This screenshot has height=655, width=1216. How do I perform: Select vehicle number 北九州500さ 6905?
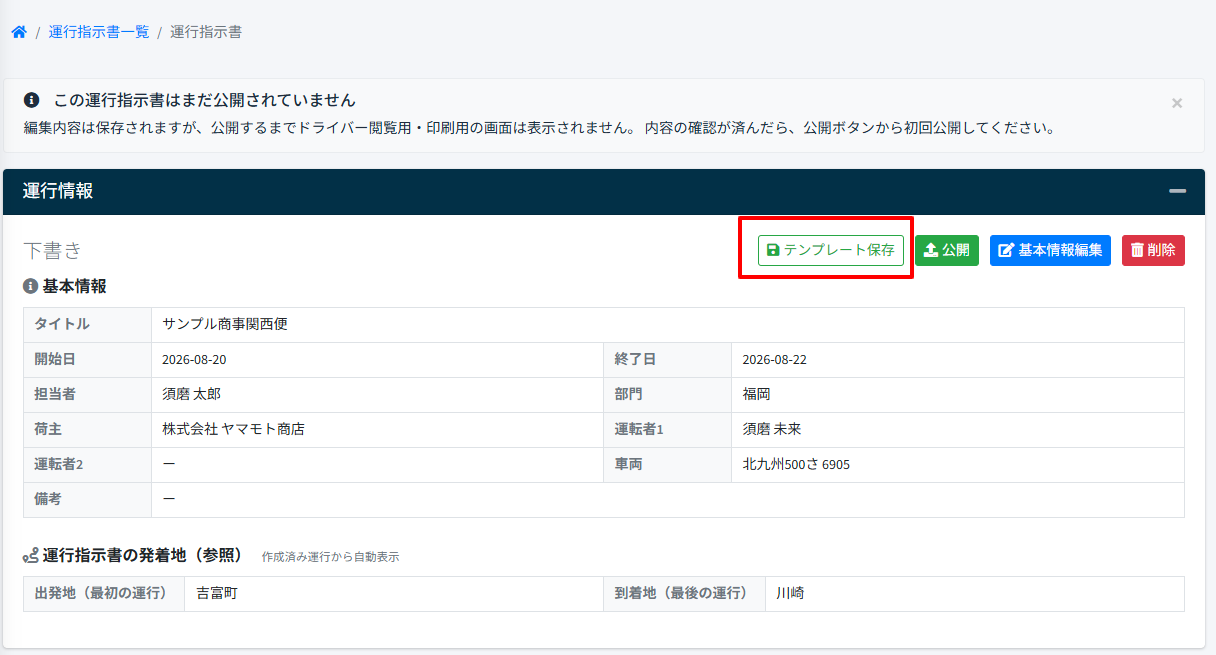coord(796,464)
